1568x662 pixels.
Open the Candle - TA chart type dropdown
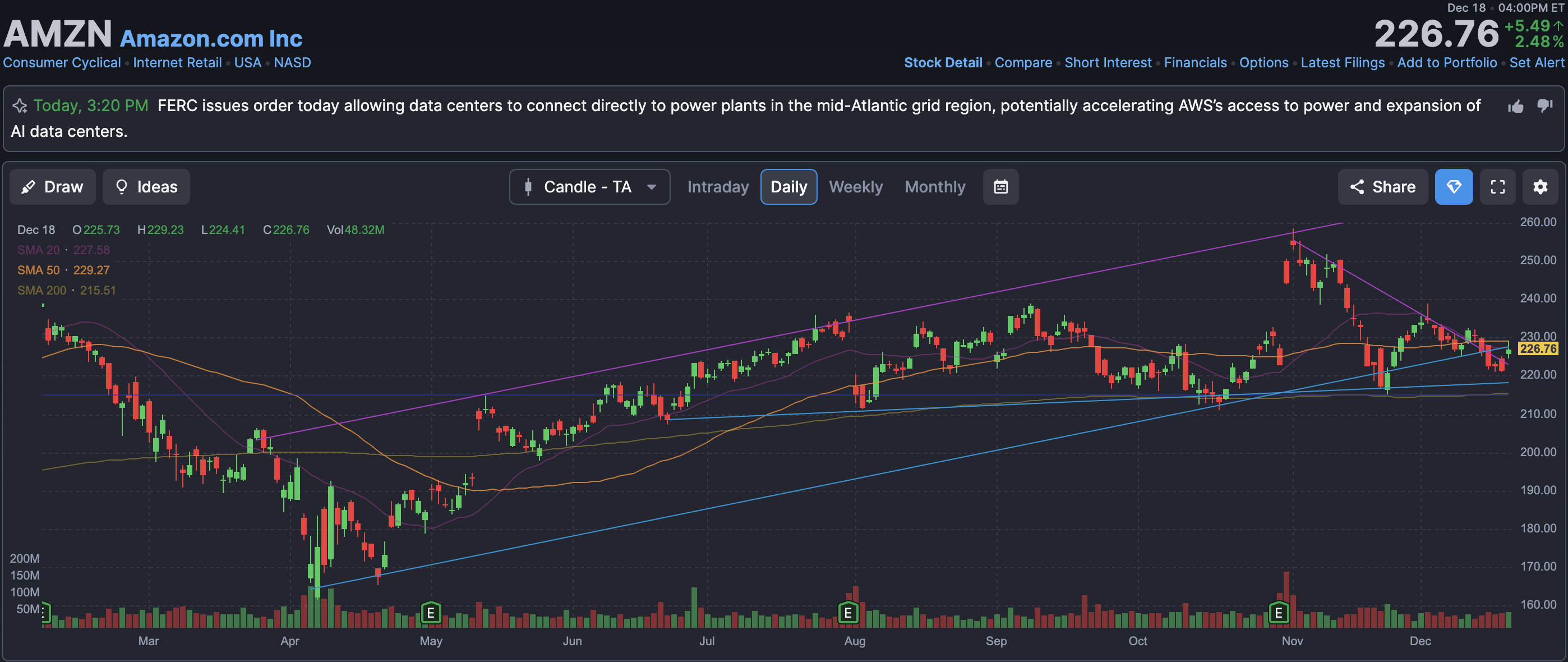[589, 187]
